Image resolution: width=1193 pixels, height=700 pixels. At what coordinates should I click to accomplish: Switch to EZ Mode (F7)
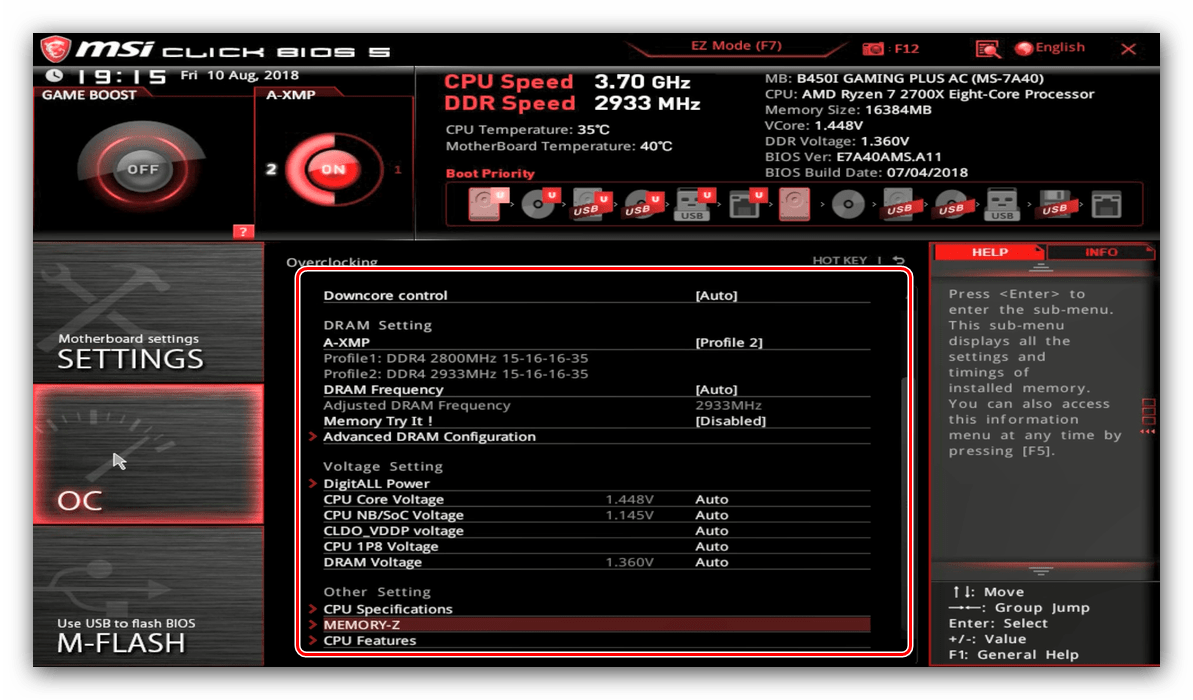click(736, 46)
